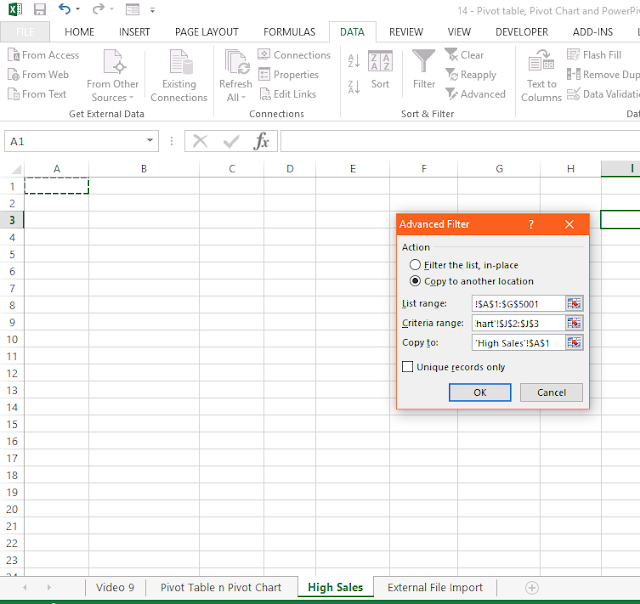Select the whole sheet corner button

(16, 169)
